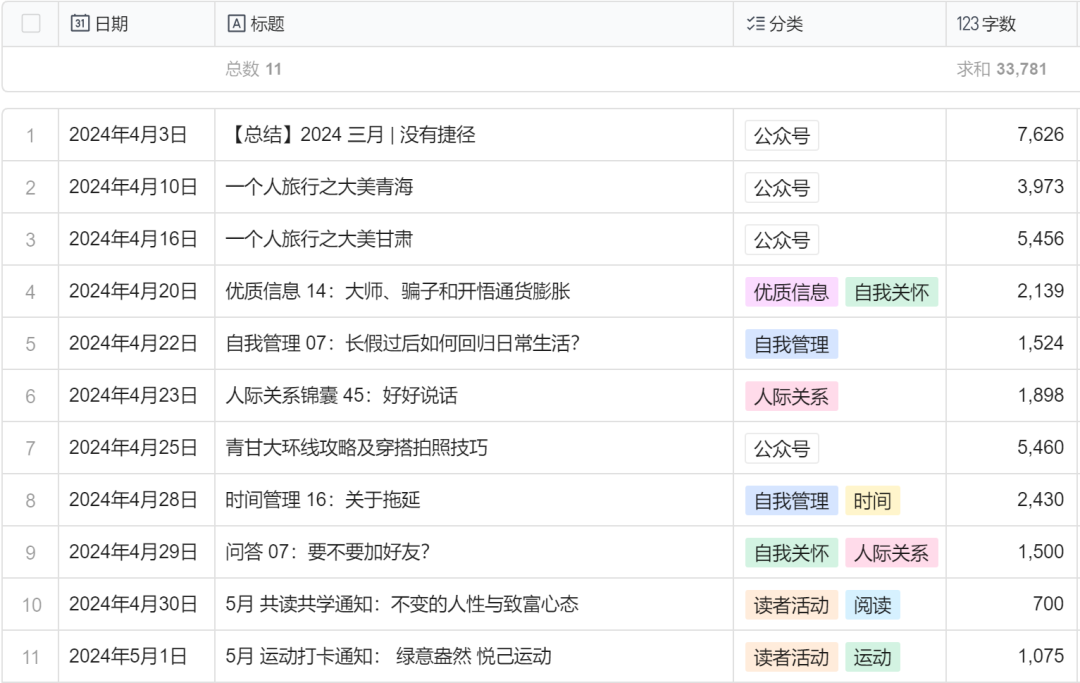Click the 自我关怀 tag in the 优质信息 14 row
The image size is (1080, 683).
tap(891, 292)
